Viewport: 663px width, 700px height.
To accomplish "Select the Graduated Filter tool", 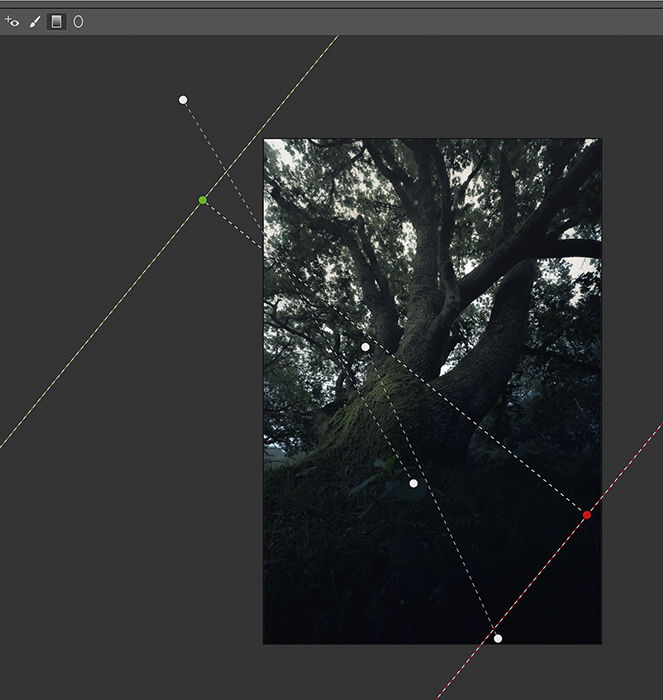I will 56,21.
